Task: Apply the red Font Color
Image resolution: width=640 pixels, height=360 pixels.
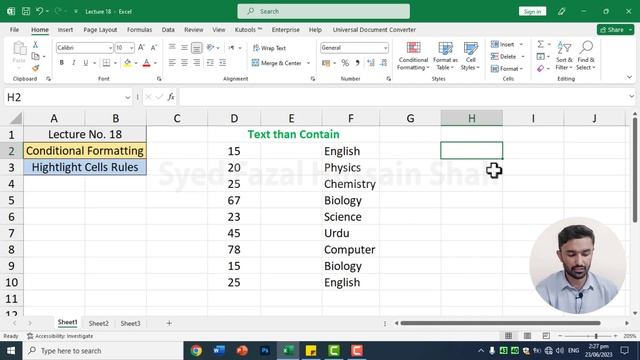Action: tap(147, 63)
